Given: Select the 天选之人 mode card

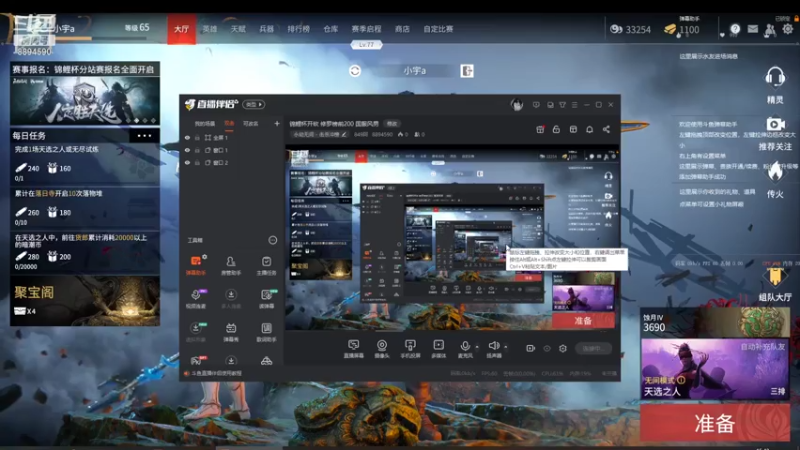Looking at the screenshot, I should (715, 369).
